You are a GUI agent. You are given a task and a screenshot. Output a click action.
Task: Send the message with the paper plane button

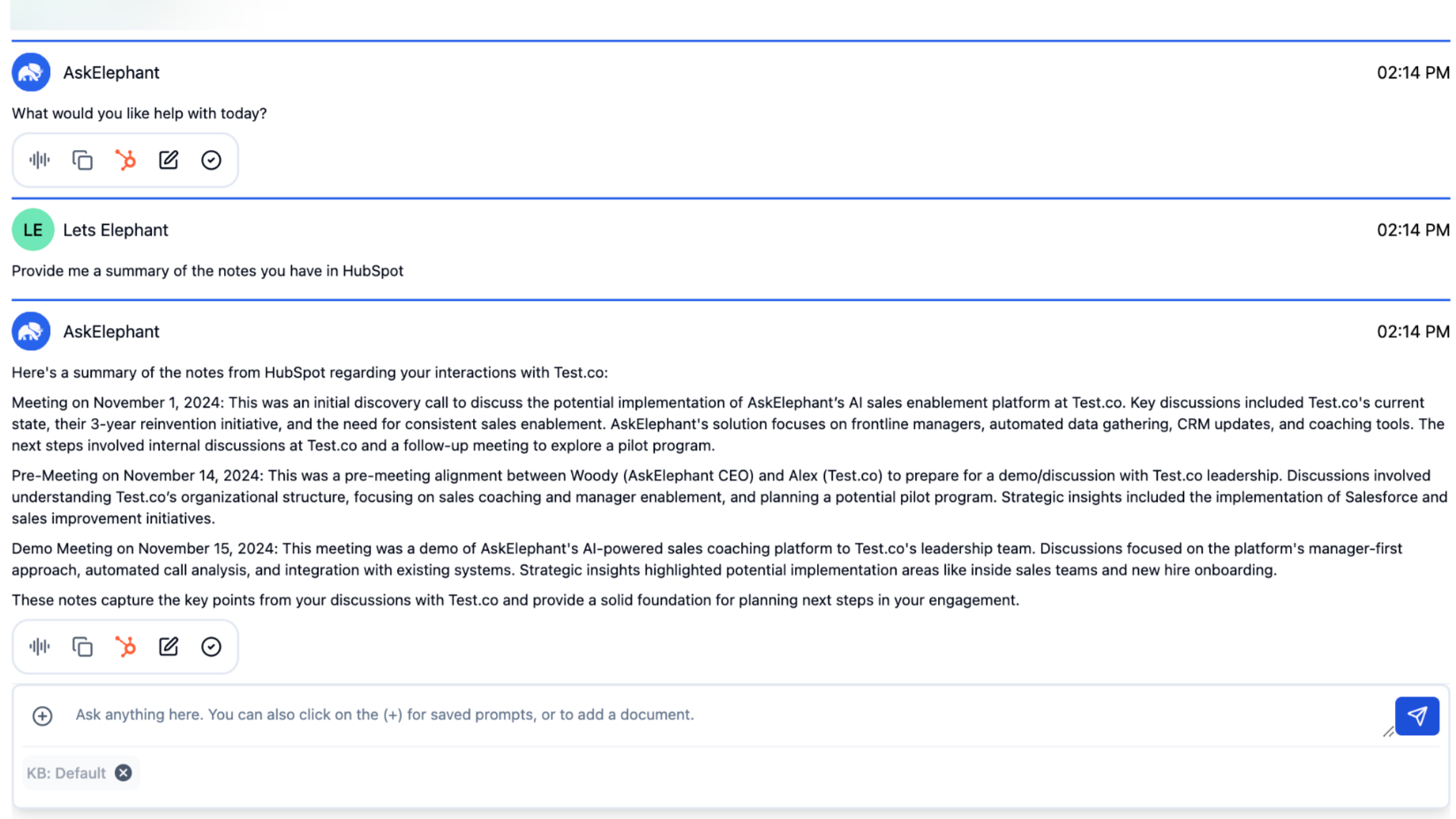[x=1416, y=716]
